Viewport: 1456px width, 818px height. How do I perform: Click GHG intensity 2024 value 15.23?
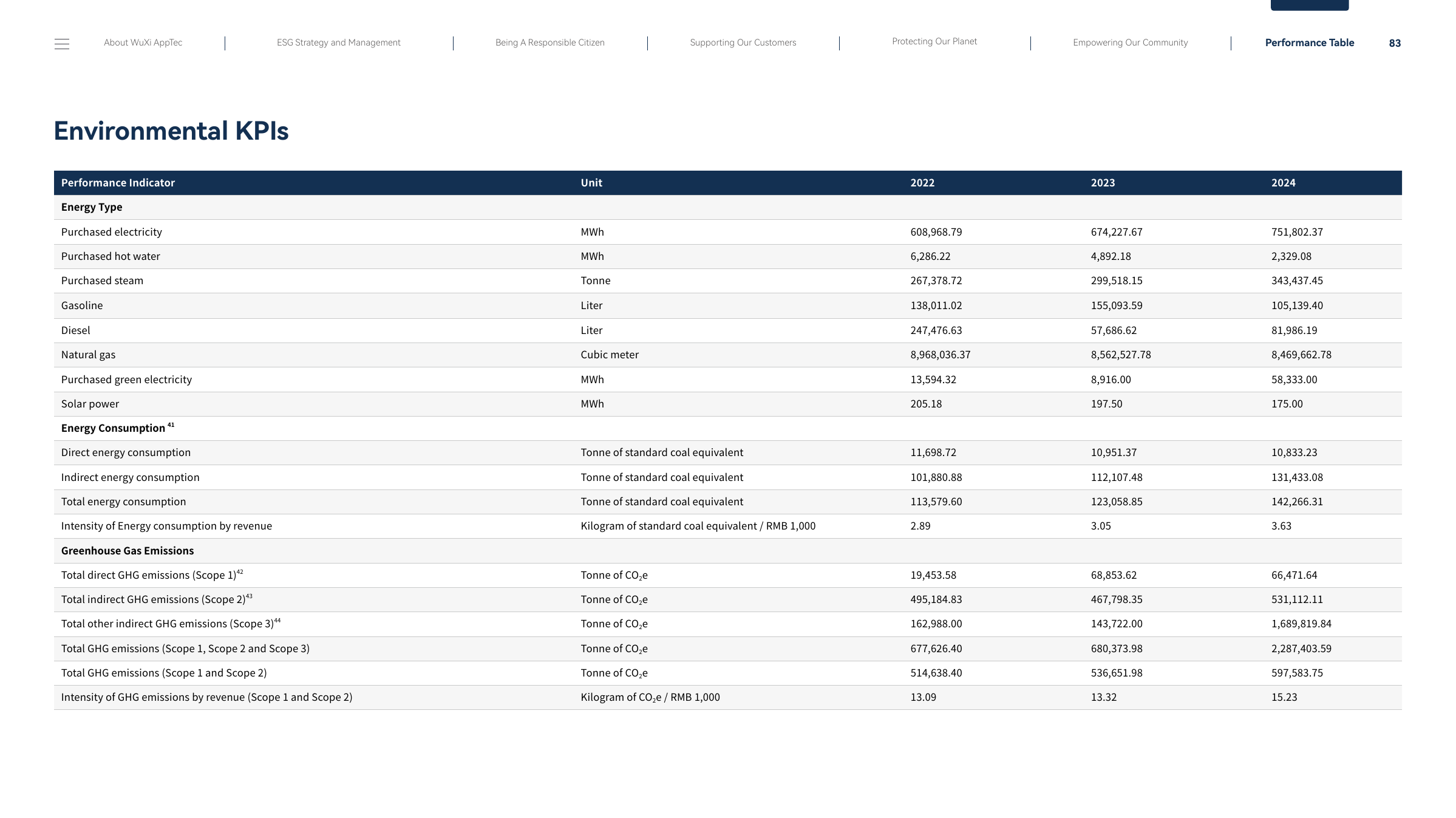(1284, 697)
